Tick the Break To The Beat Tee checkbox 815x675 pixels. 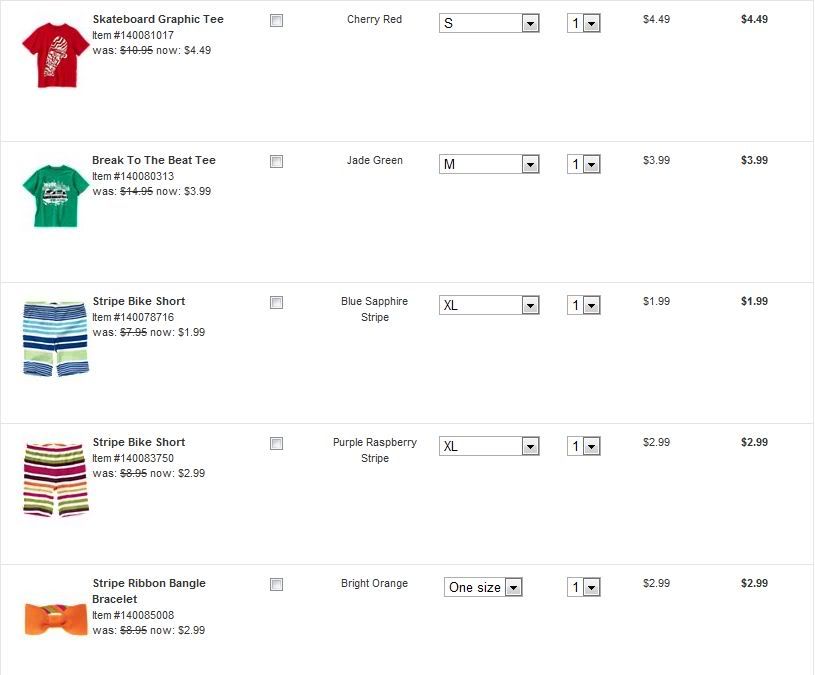tap(277, 162)
